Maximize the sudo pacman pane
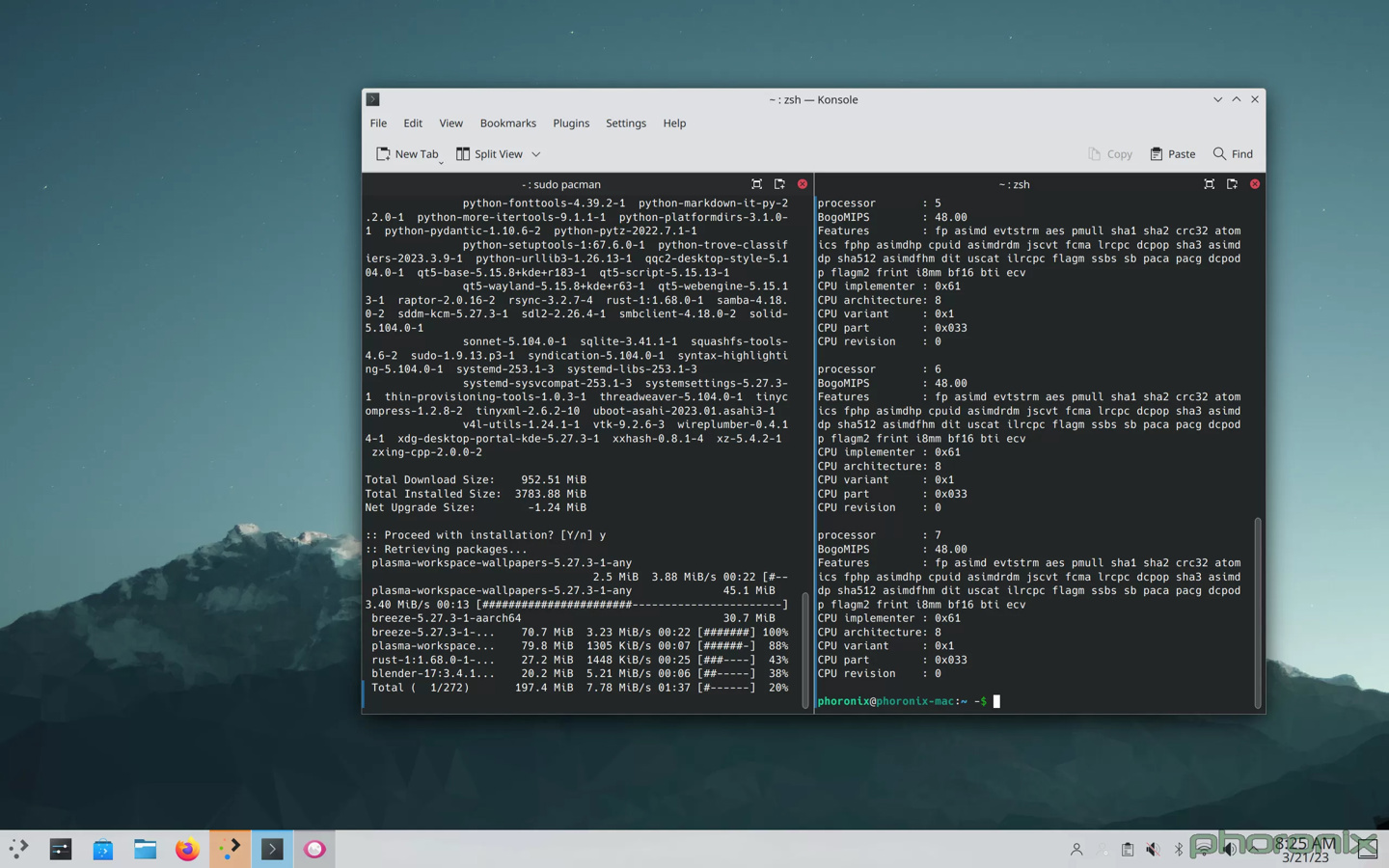1389x868 pixels. [x=757, y=184]
